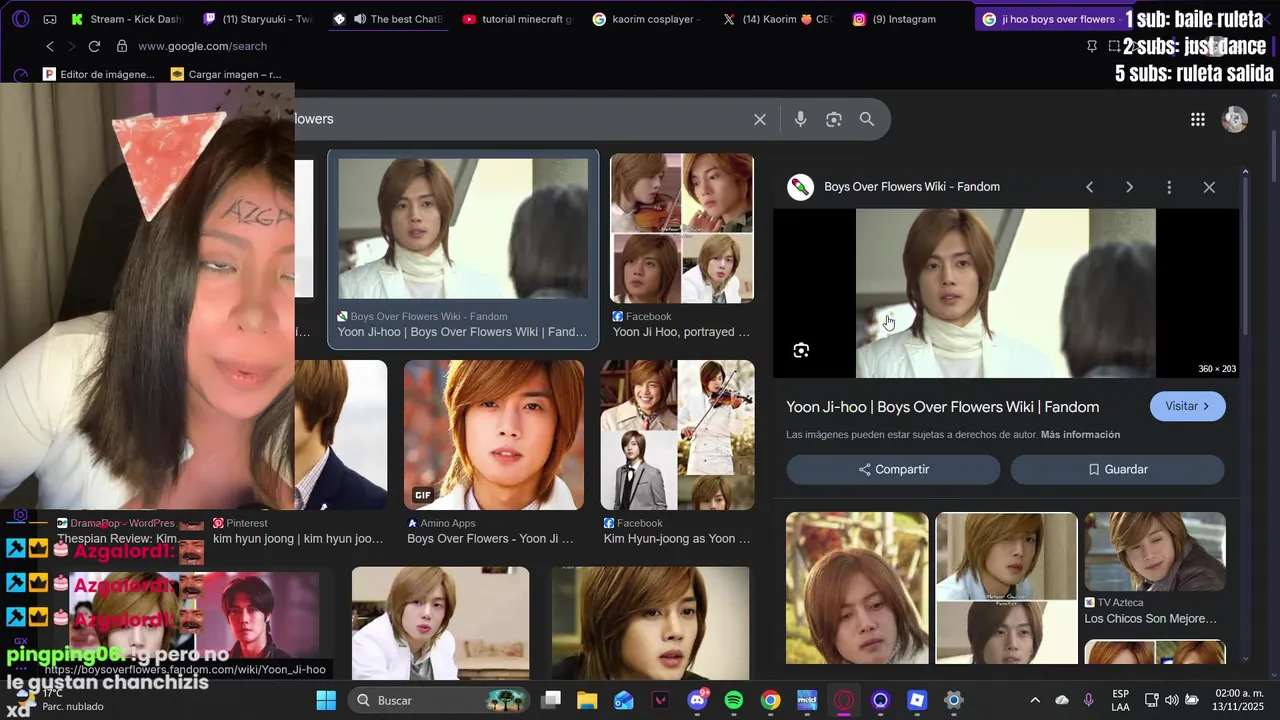This screenshot has width=1280, height=720.
Task: Switch to 'kaorim cosplayer' tab
Action: [647, 19]
